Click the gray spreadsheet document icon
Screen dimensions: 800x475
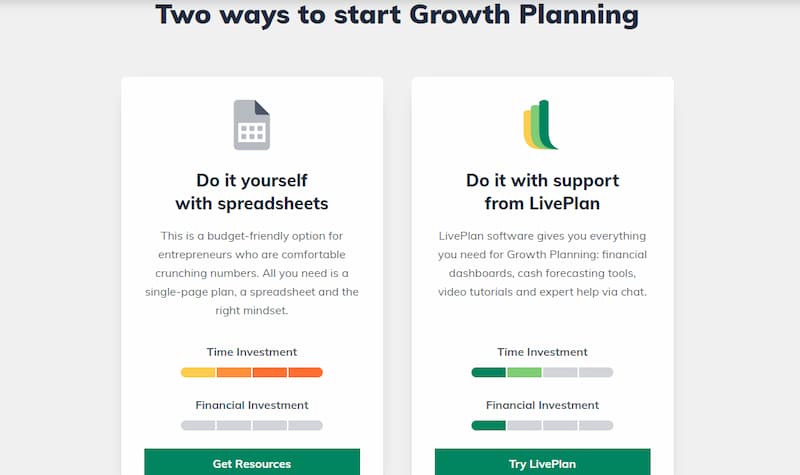click(252, 125)
